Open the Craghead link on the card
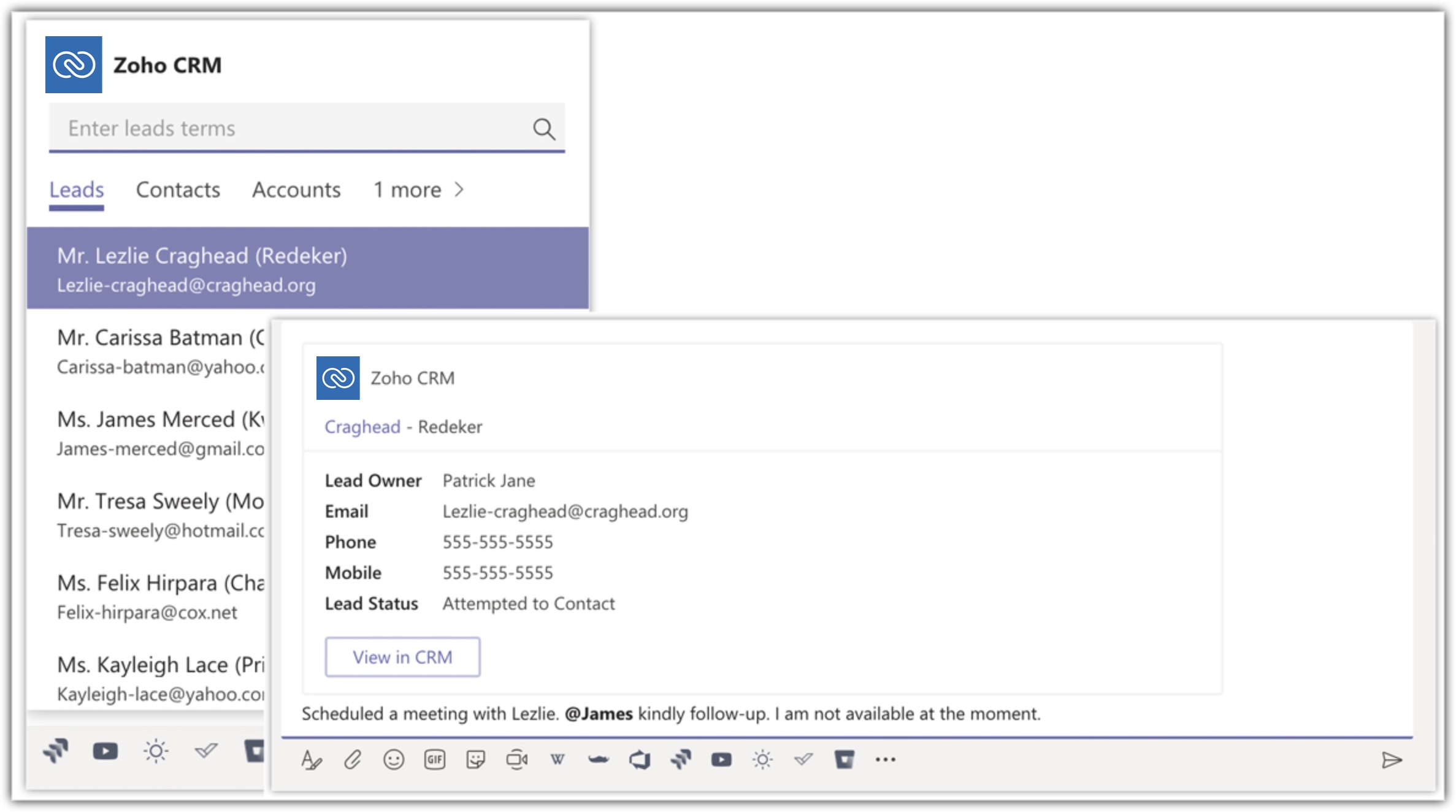Screen dimensions: 1456x812 click(x=362, y=427)
